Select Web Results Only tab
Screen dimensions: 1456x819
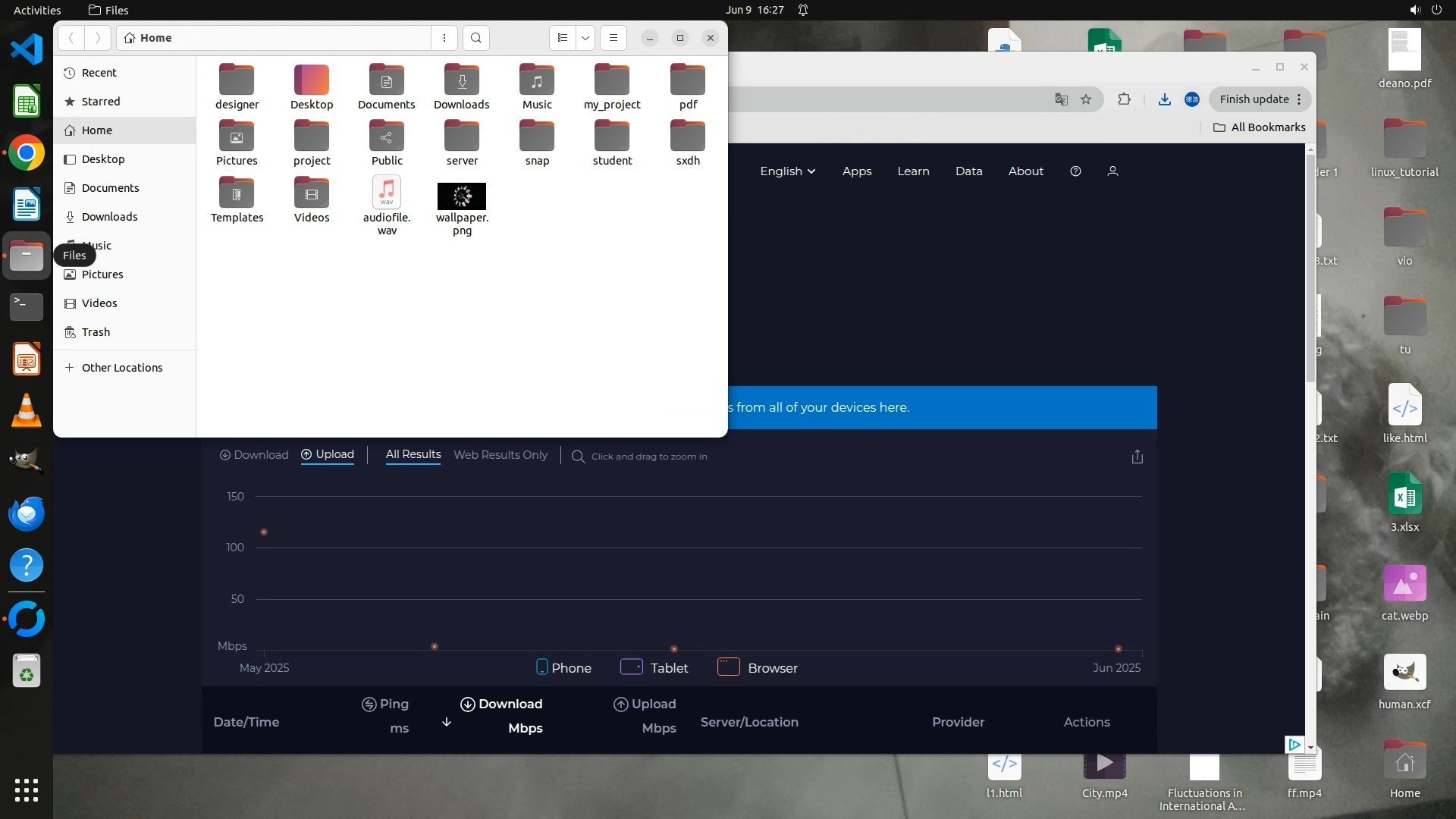point(500,455)
